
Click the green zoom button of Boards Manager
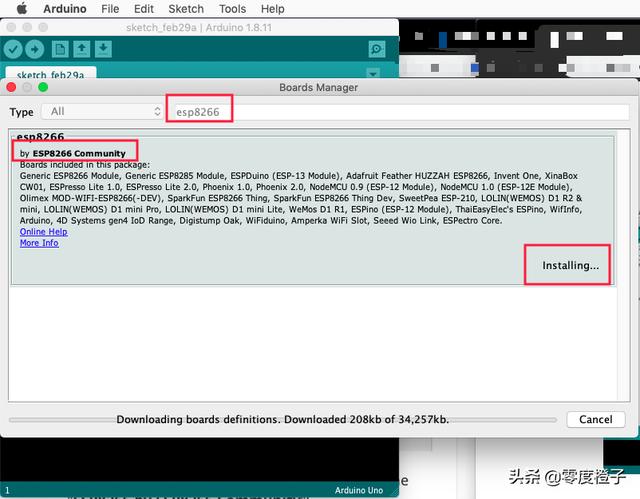pyautogui.click(x=43, y=87)
